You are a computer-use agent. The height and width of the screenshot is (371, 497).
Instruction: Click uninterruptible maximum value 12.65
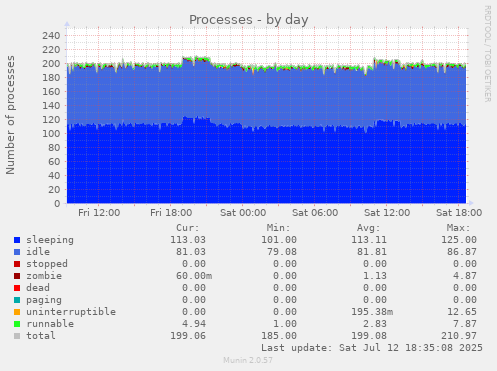(462, 312)
